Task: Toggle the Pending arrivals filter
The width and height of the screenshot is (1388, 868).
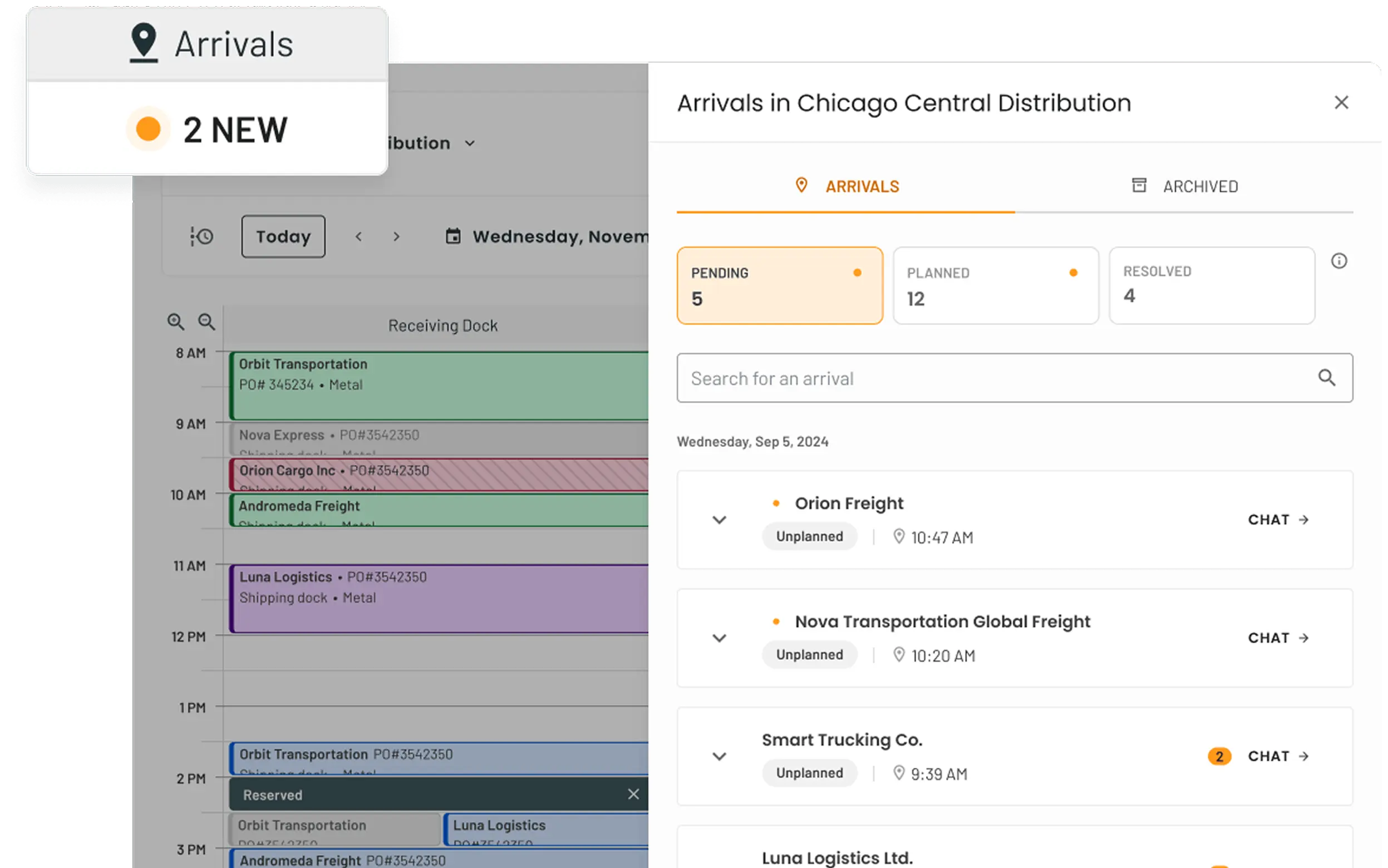Action: click(x=780, y=285)
